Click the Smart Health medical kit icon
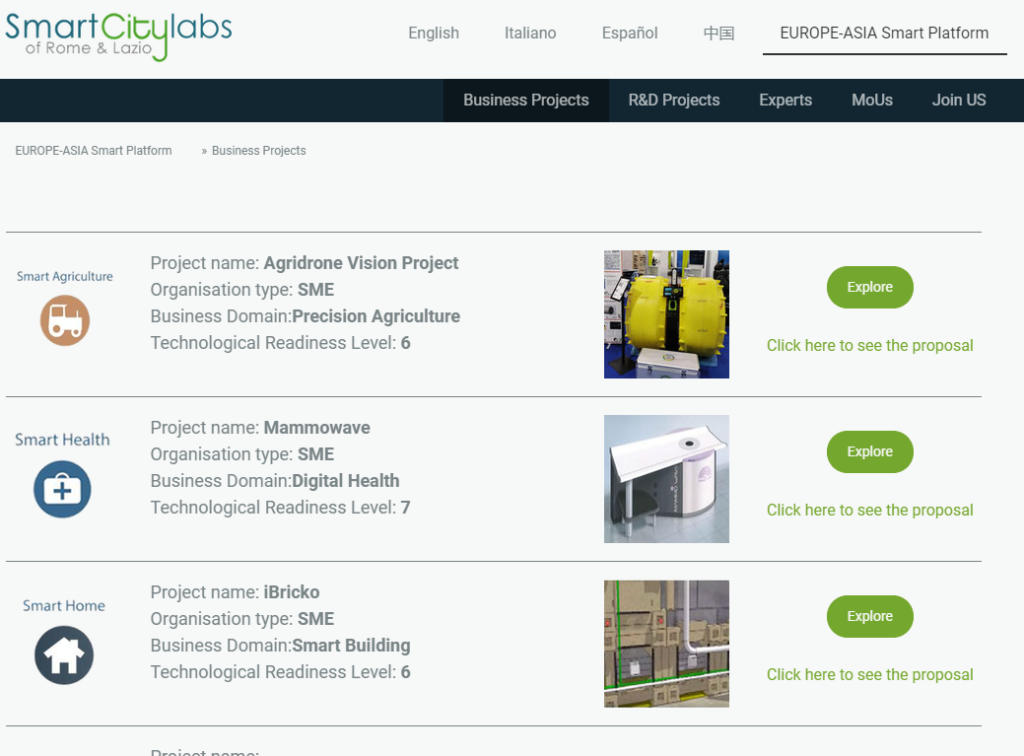This screenshot has width=1024, height=756. click(62, 489)
